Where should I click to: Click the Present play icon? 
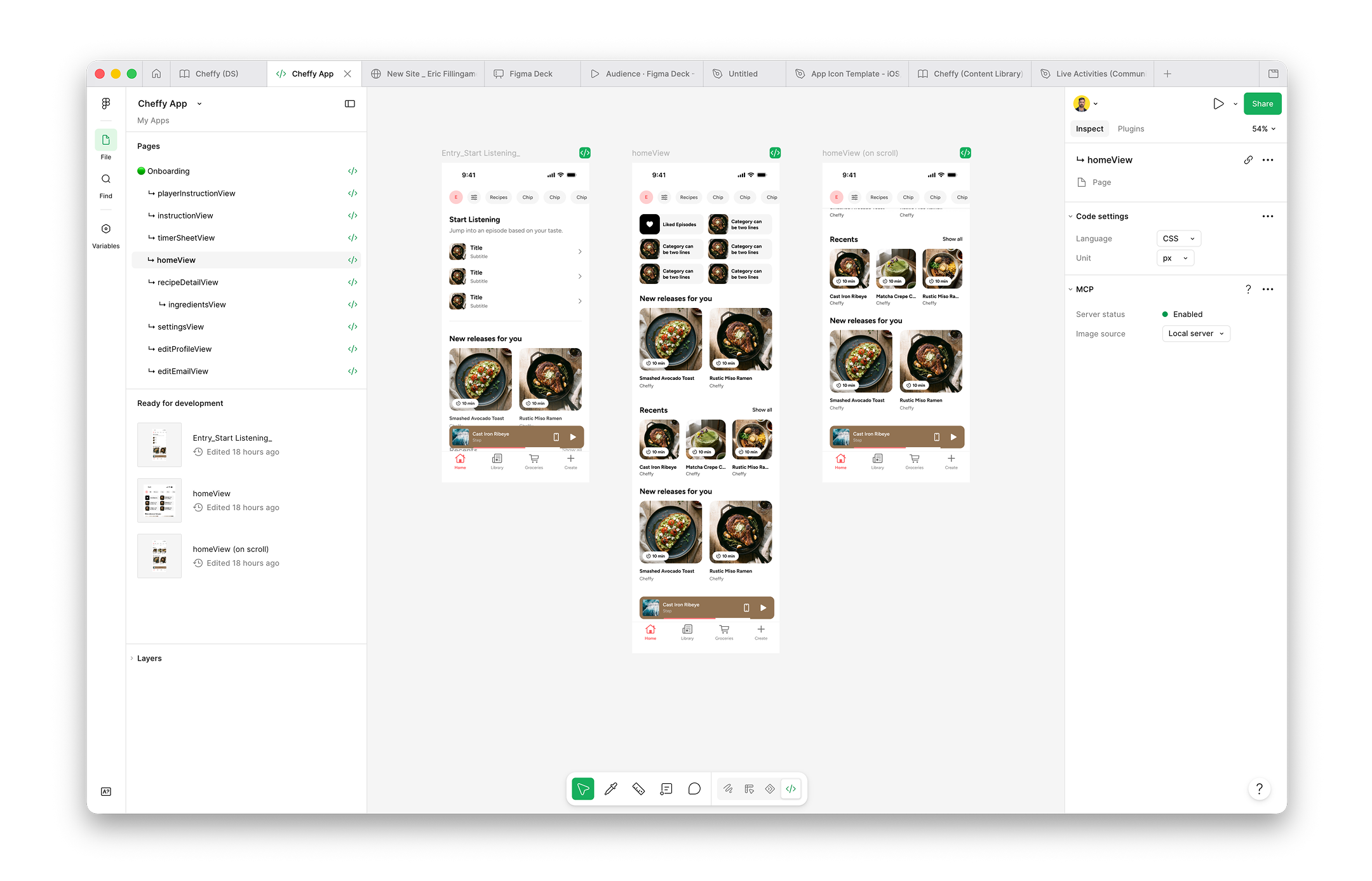1218,104
